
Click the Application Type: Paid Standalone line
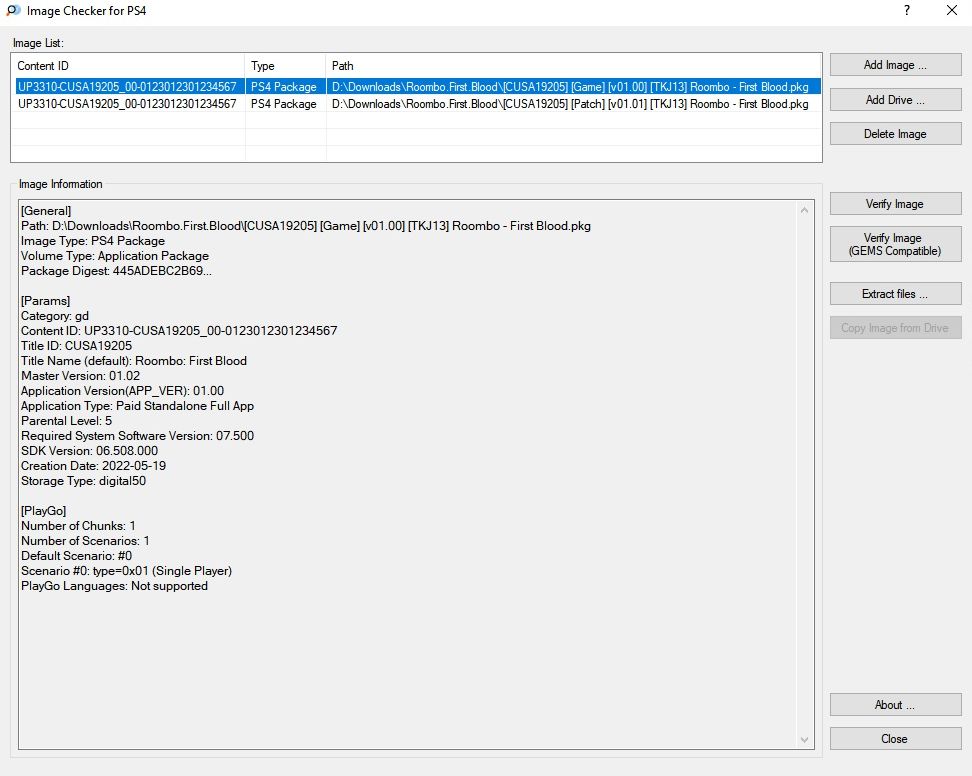click(x=137, y=406)
